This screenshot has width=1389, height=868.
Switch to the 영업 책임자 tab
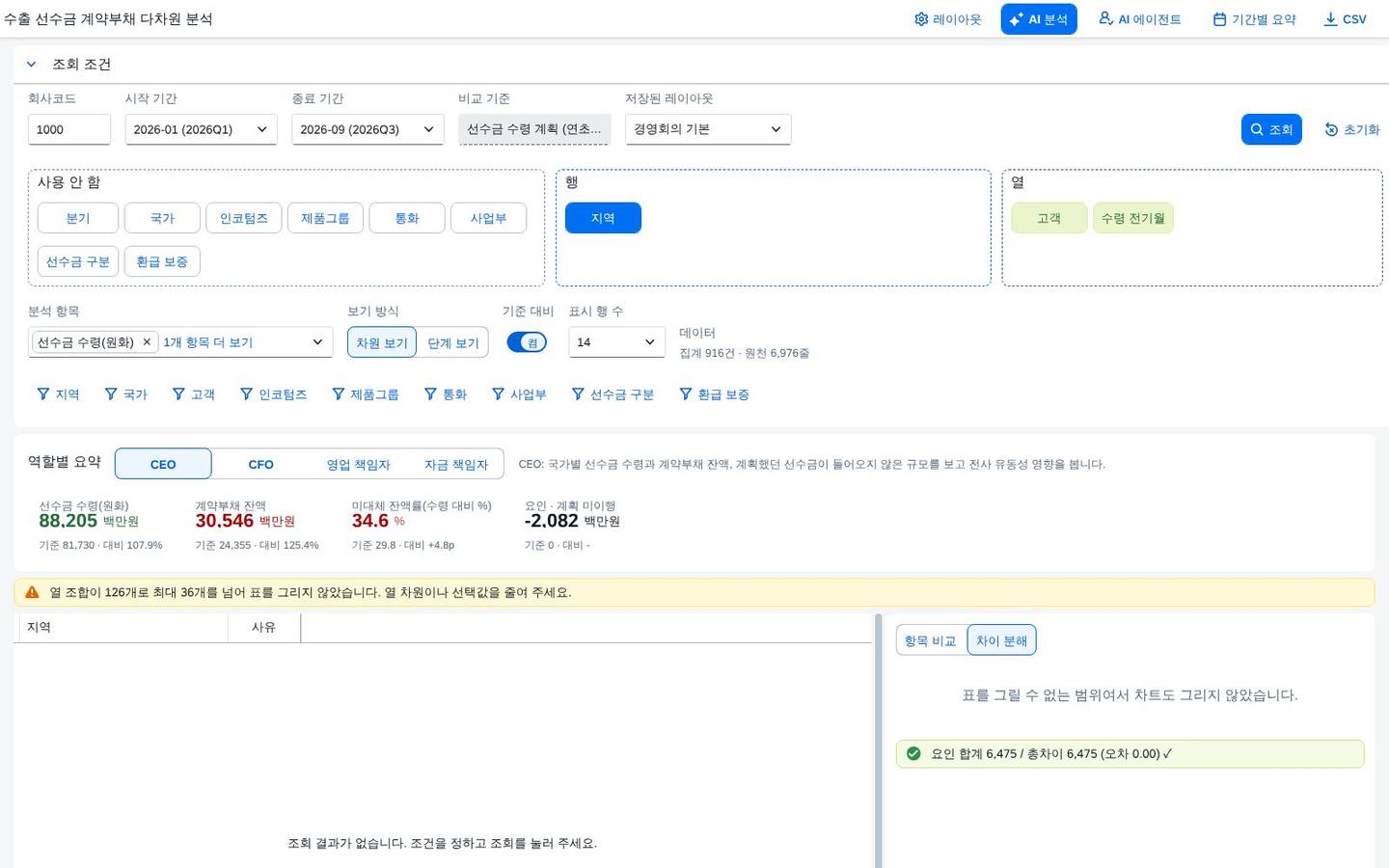358,464
